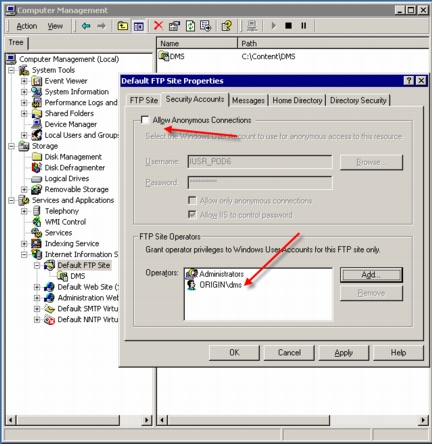Screen dimensions: 433x446
Task: Click the Properties toolbar icon
Action: (x=174, y=26)
